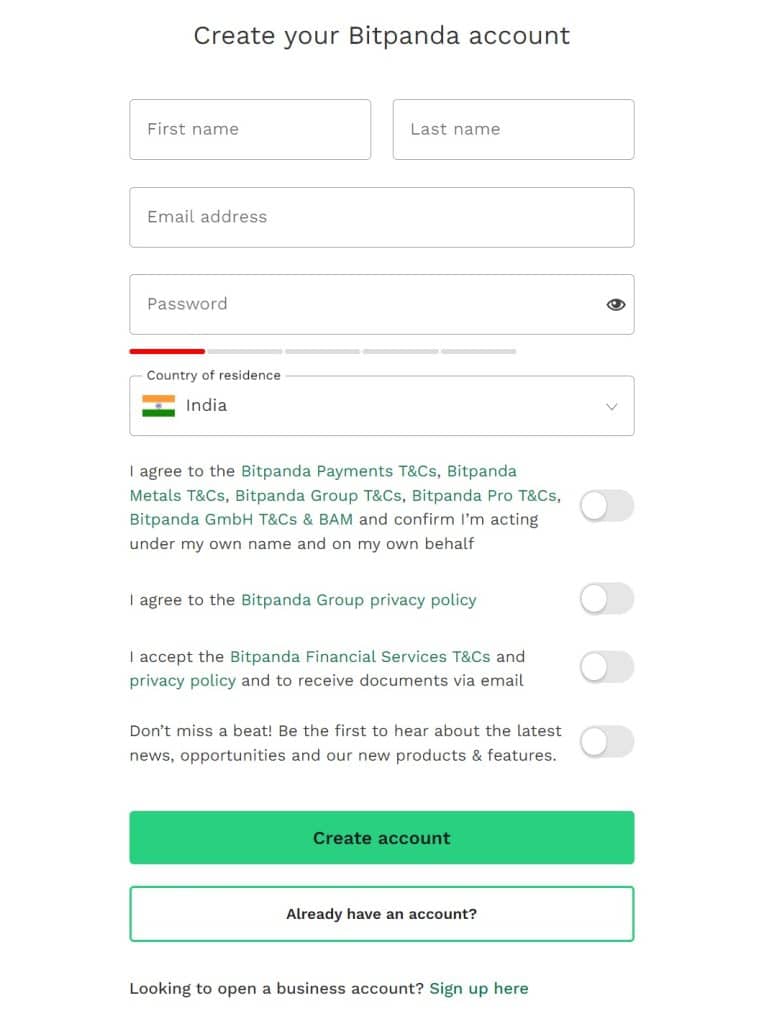
Task: Click the Email address input field
Action: 381,217
